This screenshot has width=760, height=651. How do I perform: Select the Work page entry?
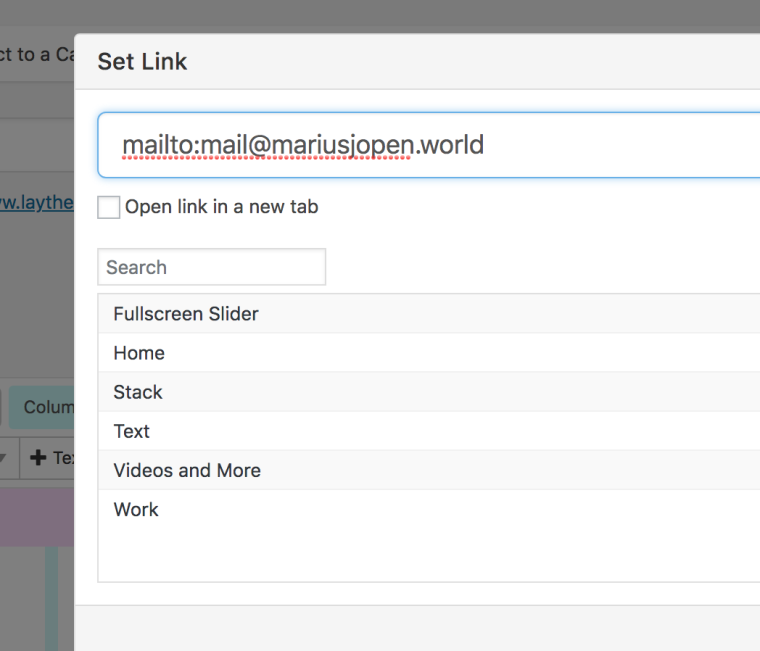[x=136, y=509]
